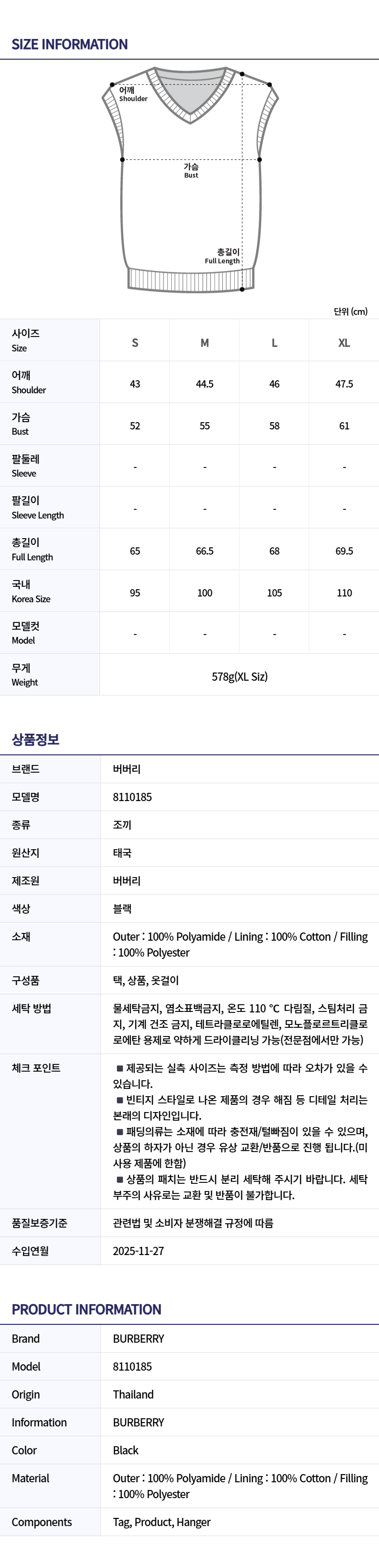
Task: Click the 가슴 Bust label on the vest diagram
Action: tap(191, 170)
